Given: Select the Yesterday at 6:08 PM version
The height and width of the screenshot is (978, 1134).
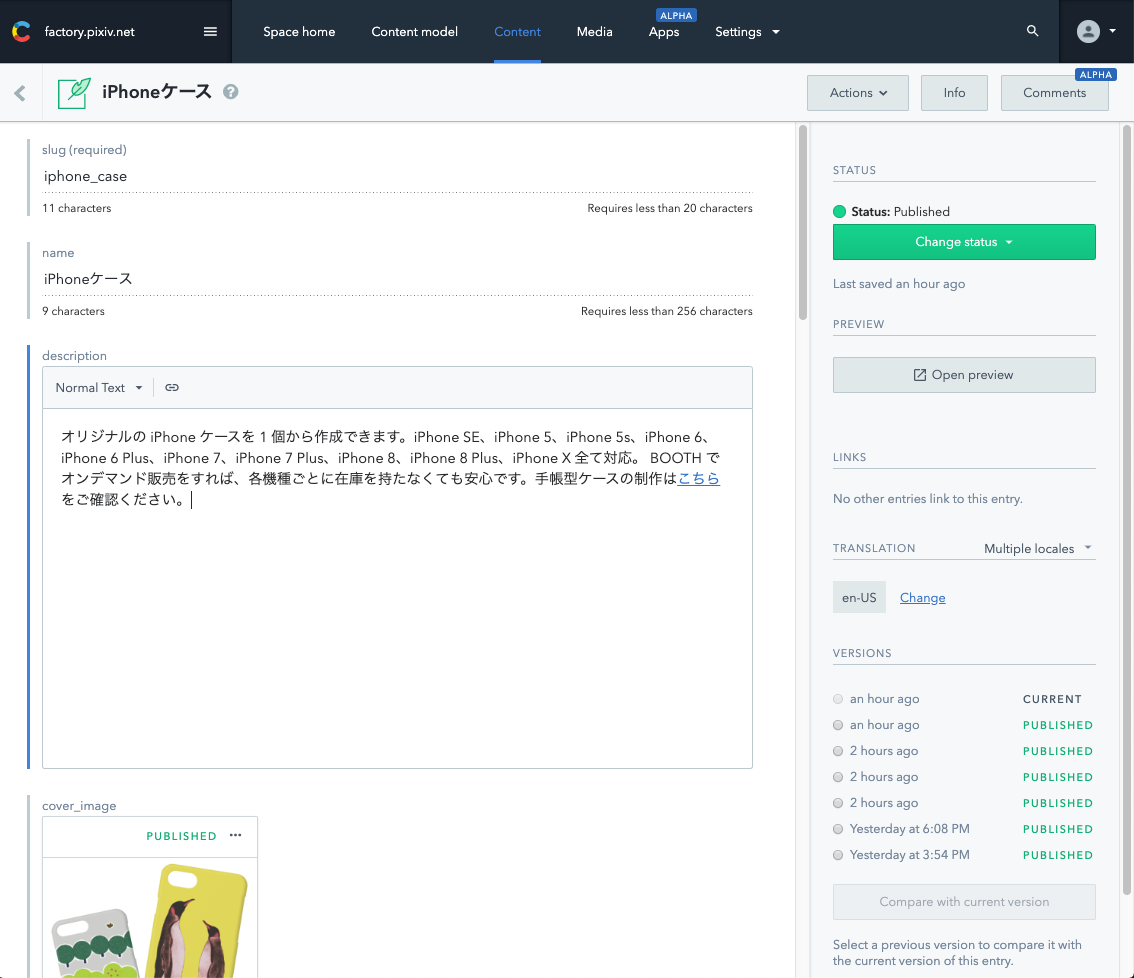Looking at the screenshot, I should (838, 829).
